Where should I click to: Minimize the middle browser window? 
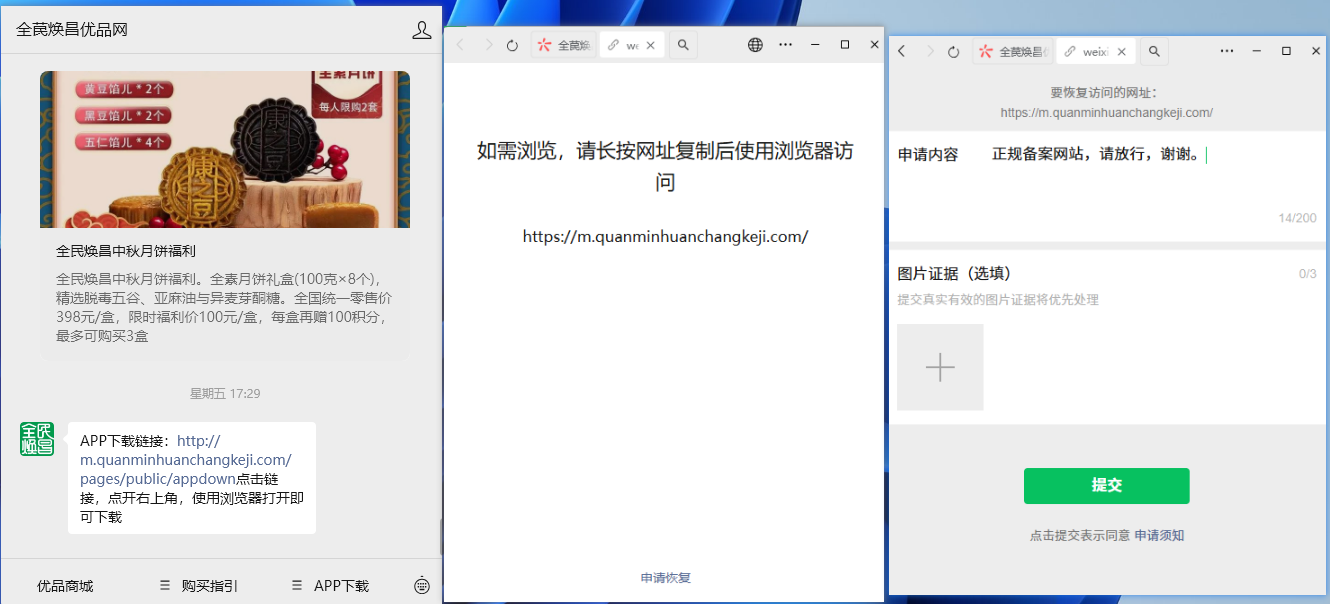(x=816, y=45)
